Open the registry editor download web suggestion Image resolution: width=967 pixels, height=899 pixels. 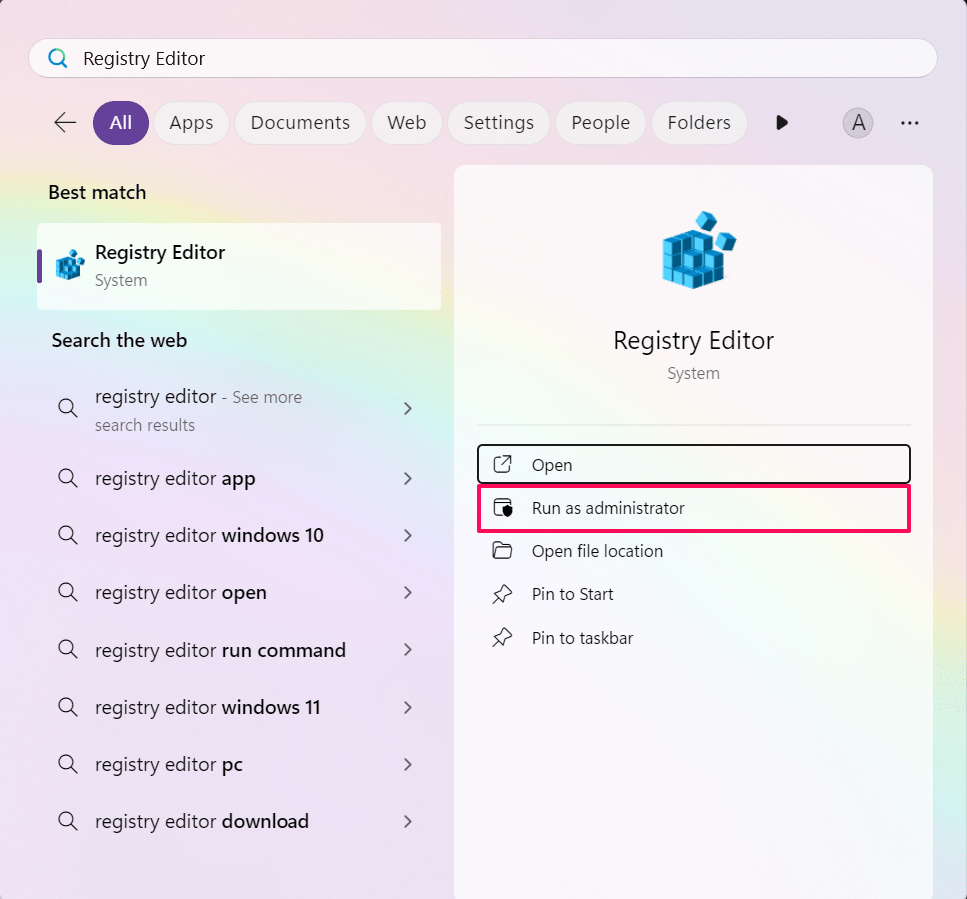tap(202, 821)
